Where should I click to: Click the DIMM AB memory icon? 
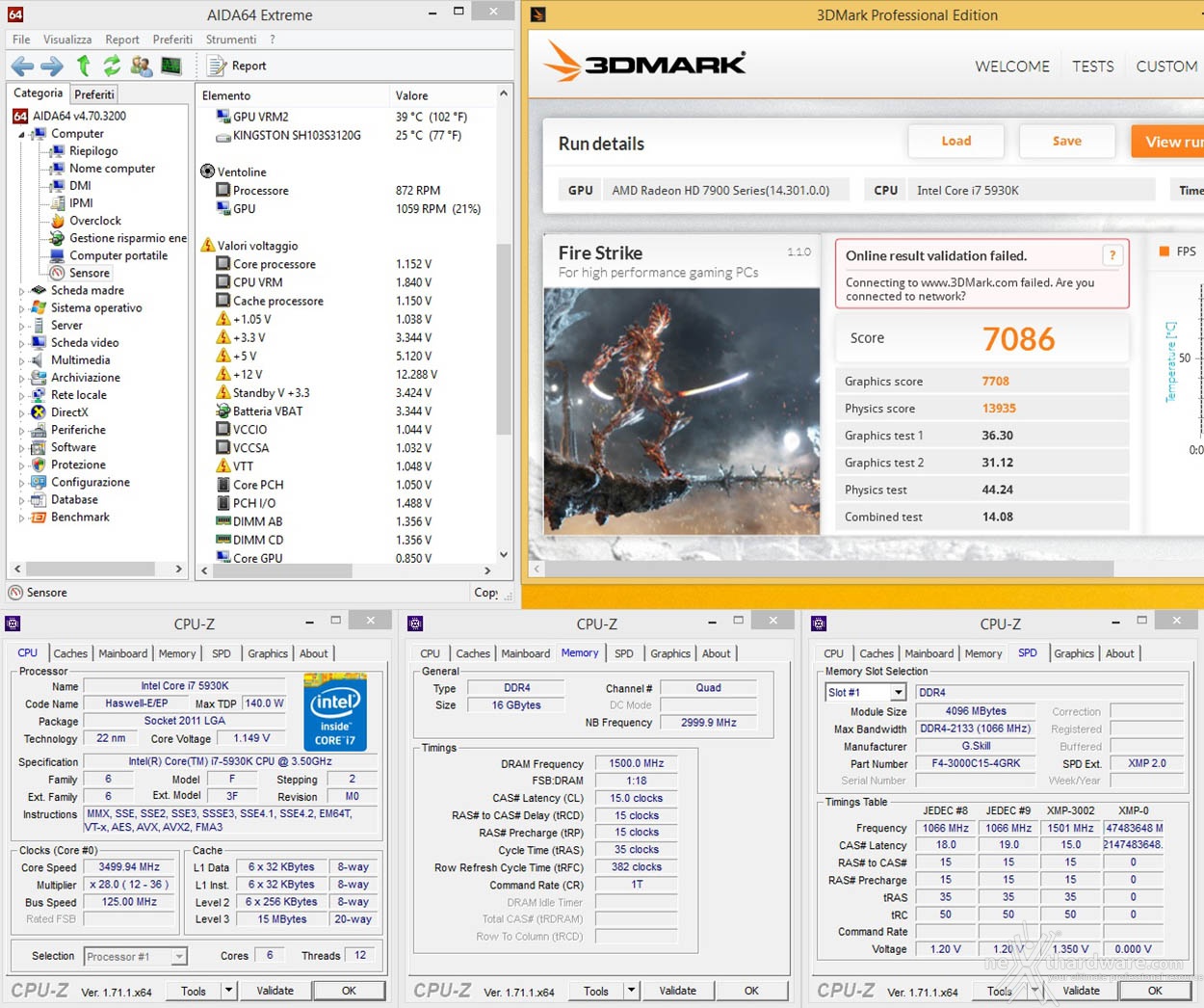pos(223,521)
